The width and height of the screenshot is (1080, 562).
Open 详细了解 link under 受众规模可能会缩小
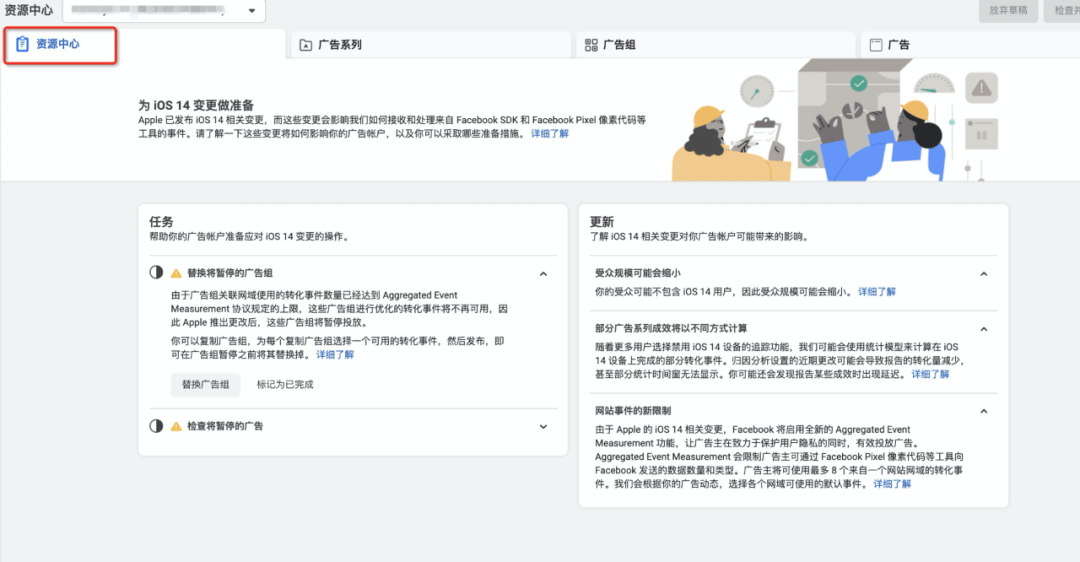click(x=877, y=292)
